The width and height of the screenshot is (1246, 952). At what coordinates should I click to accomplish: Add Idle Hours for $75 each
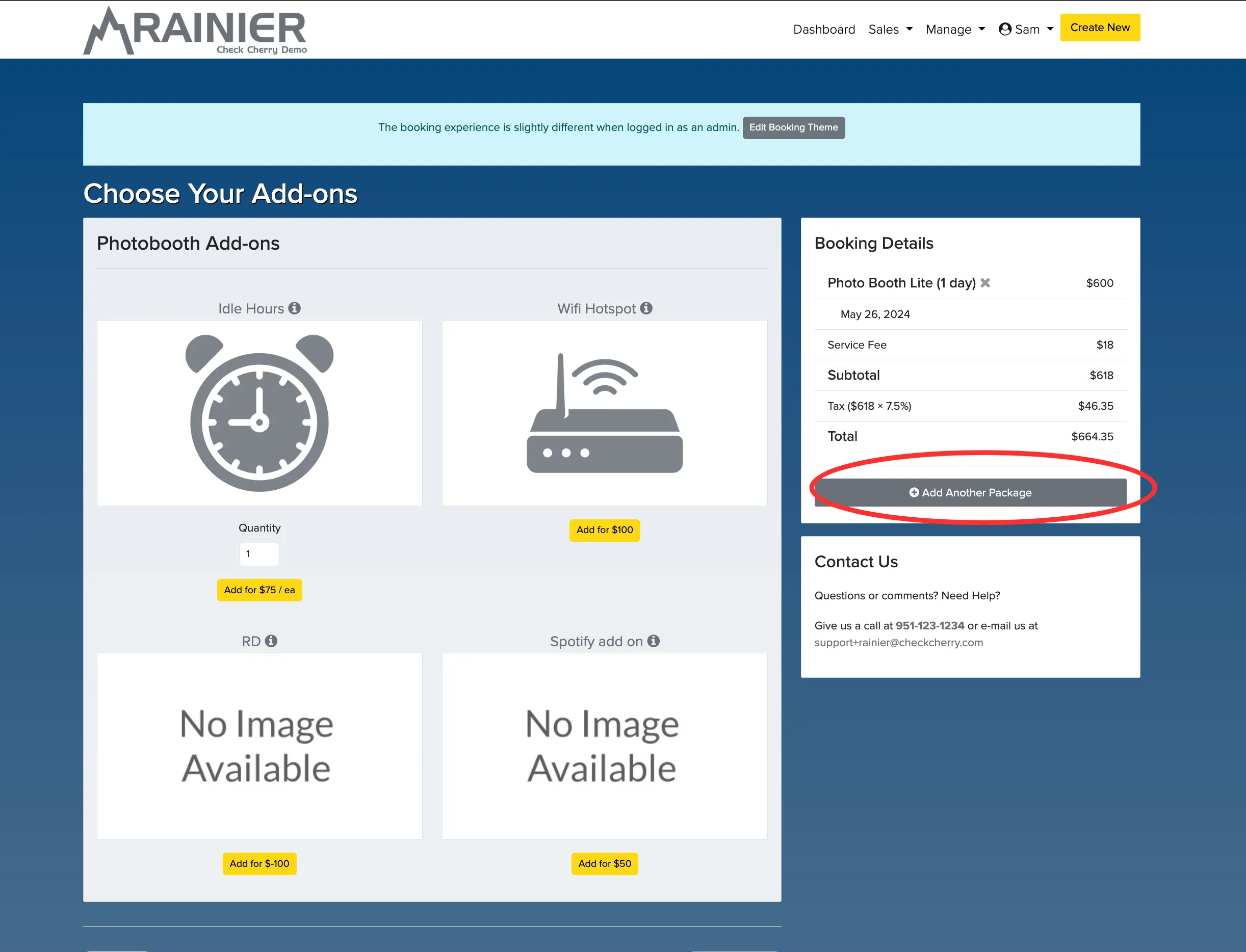coord(259,590)
